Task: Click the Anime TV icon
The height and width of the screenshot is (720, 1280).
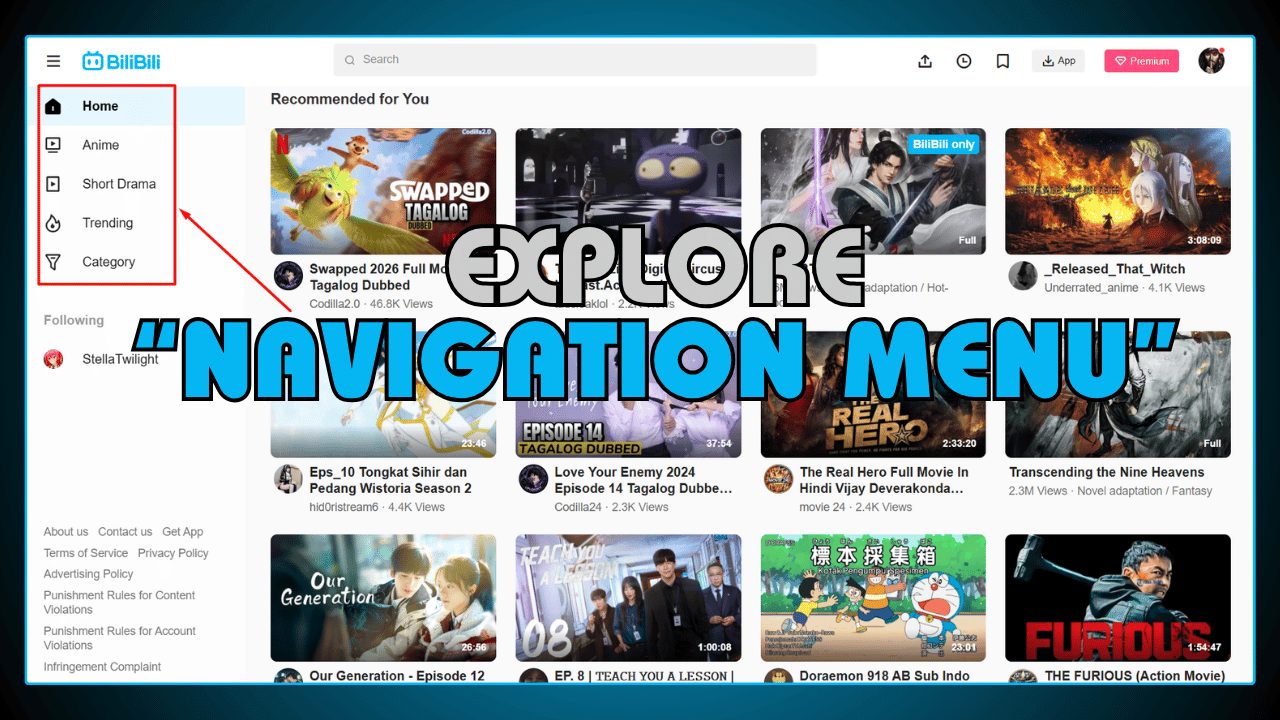Action: point(53,145)
